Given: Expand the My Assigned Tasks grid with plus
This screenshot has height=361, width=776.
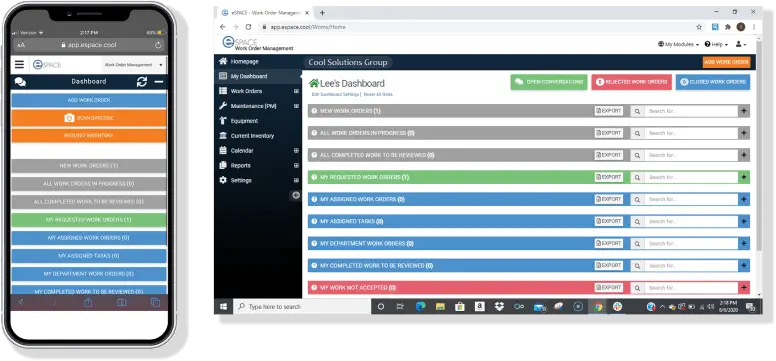Looking at the screenshot, I should [x=744, y=221].
